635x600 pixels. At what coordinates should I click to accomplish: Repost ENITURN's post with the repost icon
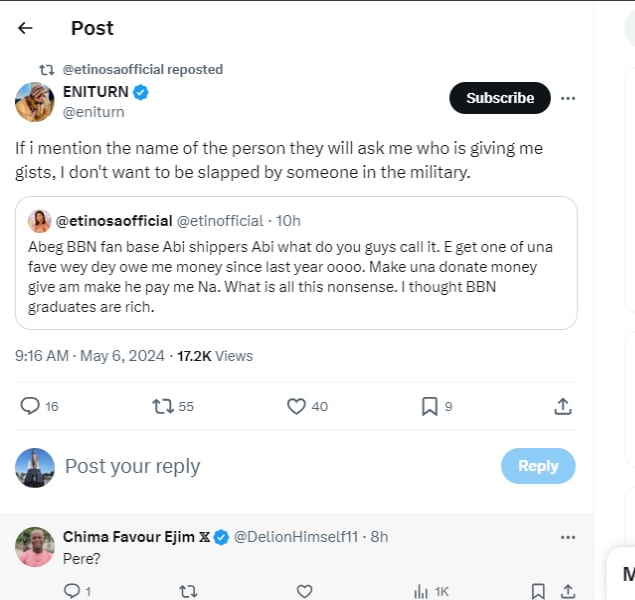162,406
